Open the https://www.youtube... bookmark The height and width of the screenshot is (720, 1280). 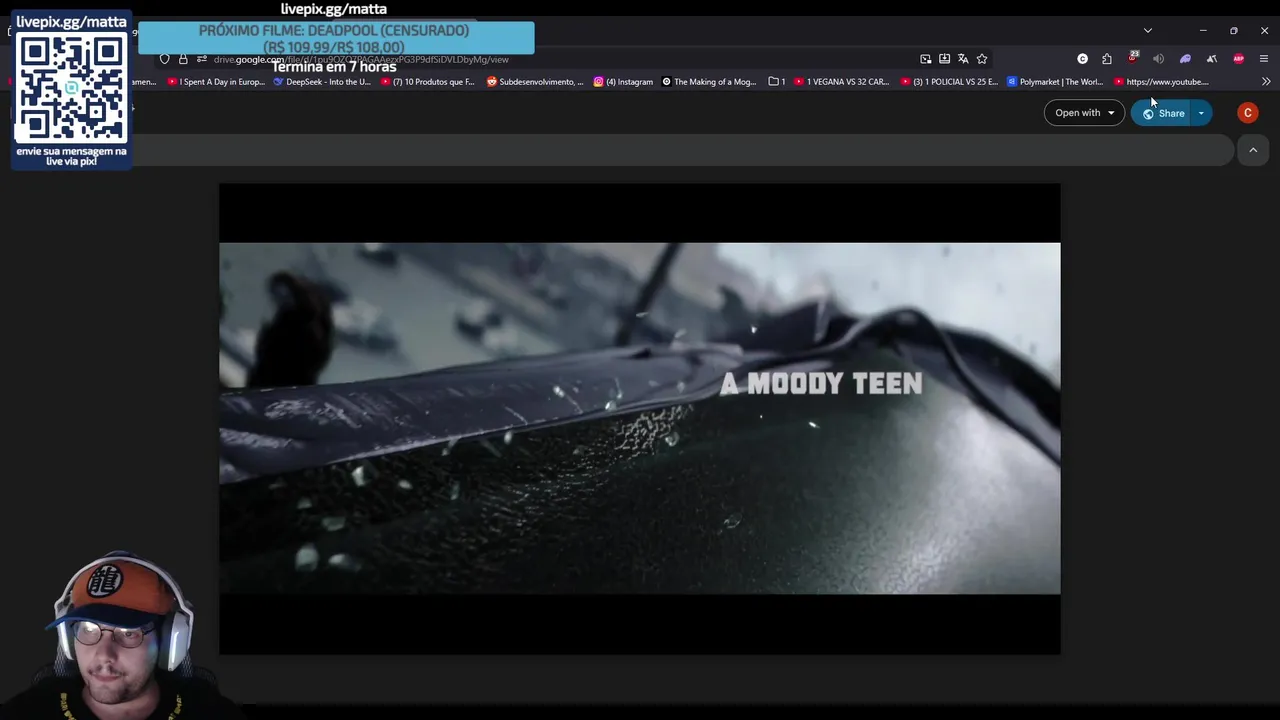(1161, 82)
